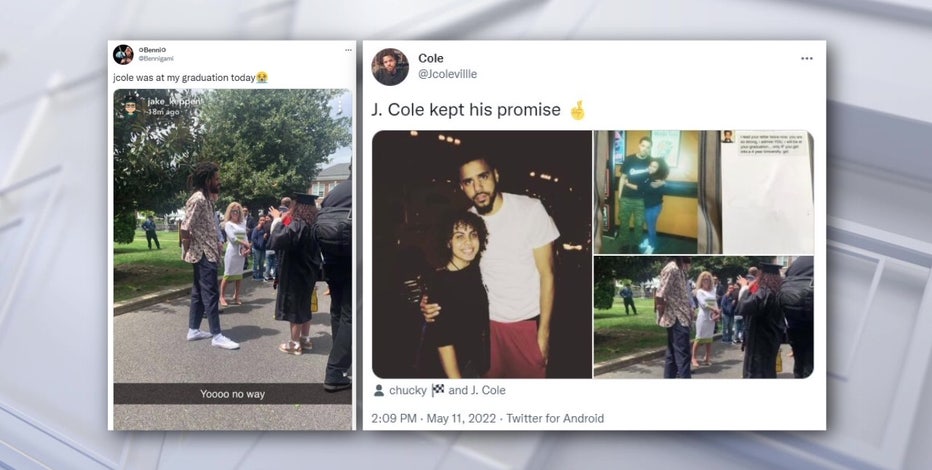Open the @Jcolevillle handle link
Viewport: 932px width, 470px height.
[x=448, y=74]
